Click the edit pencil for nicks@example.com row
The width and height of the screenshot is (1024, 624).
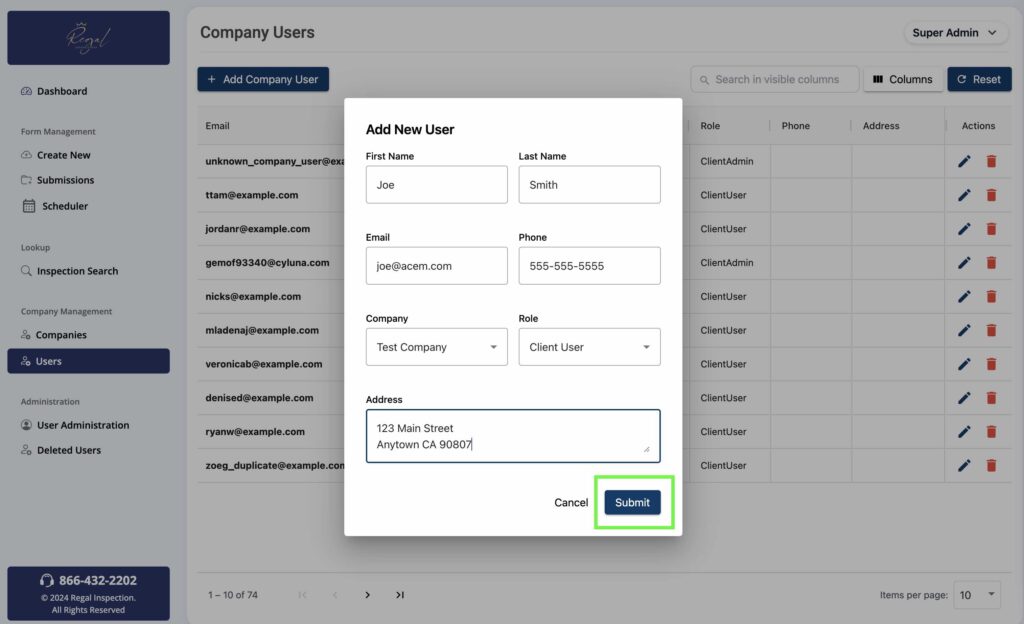click(964, 297)
